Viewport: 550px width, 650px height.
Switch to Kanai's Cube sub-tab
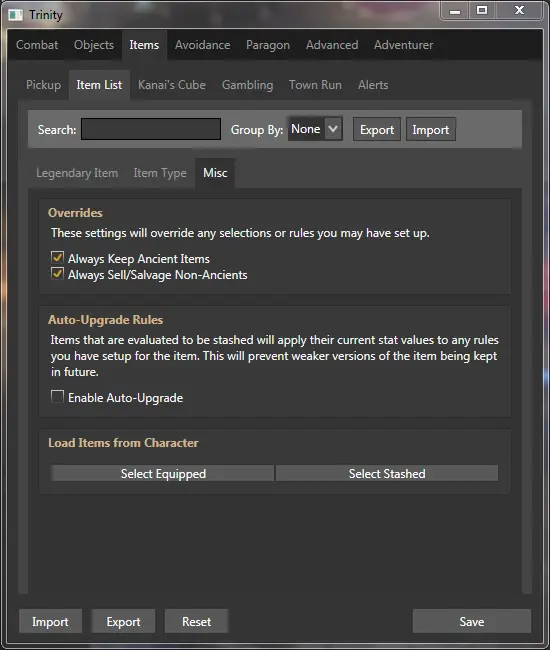[172, 85]
